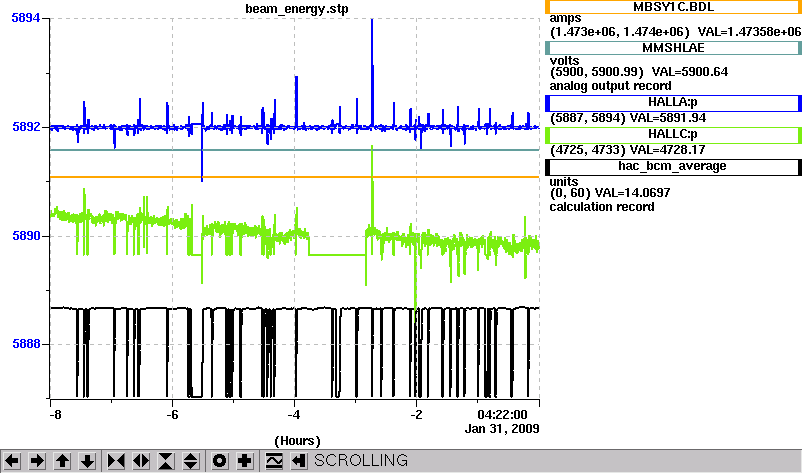
Task: Click the 'amps' units label
Action: [x=565, y=19]
